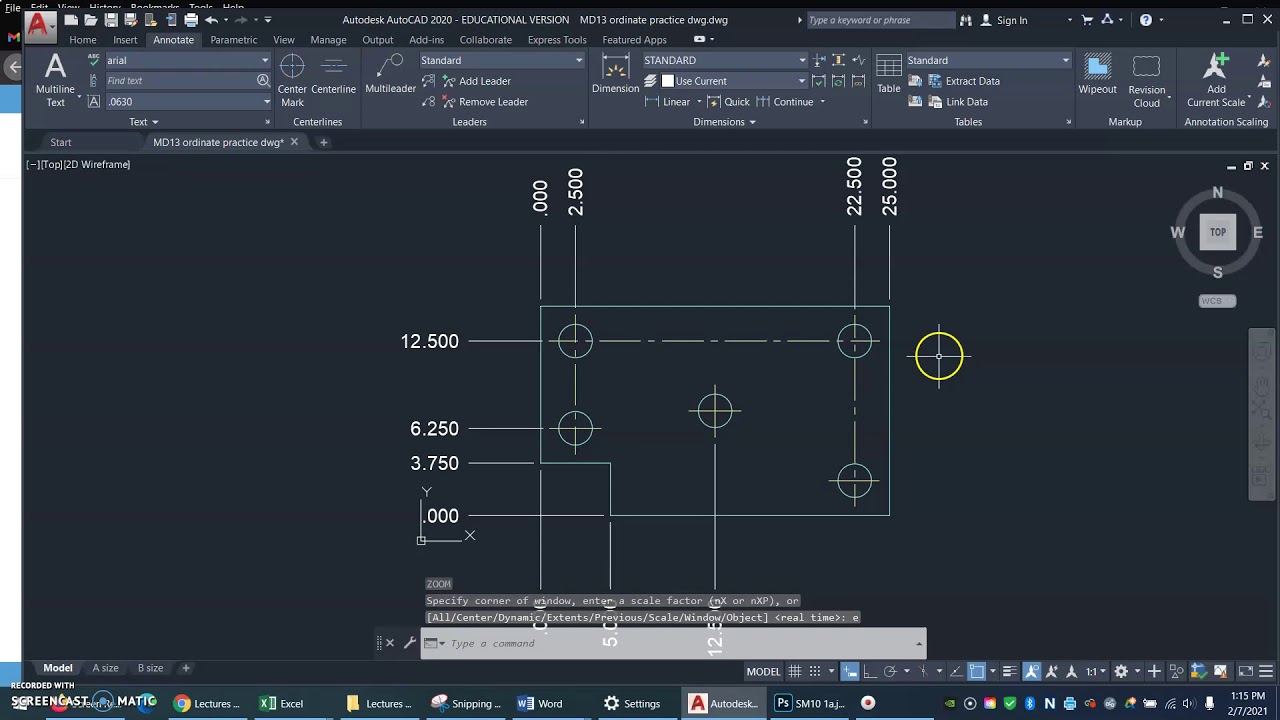The width and height of the screenshot is (1280, 720).
Task: Click Extract Data
Action: point(963,81)
